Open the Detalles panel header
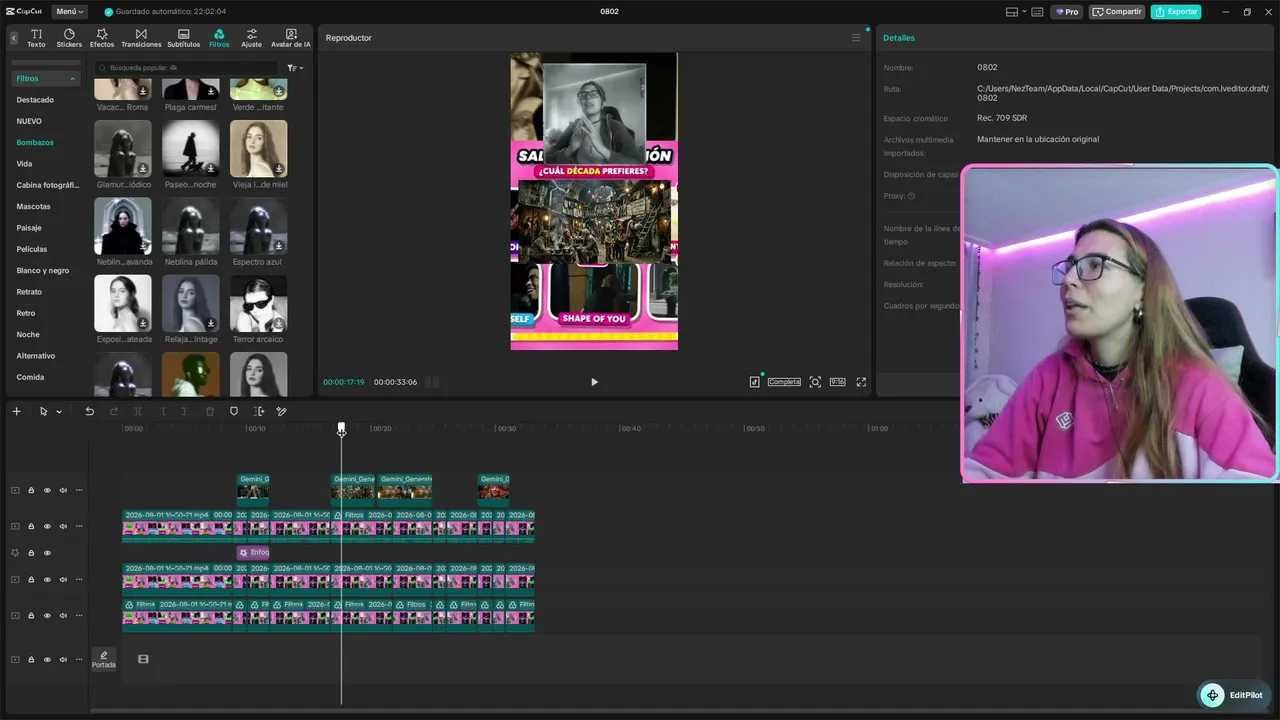Viewport: 1280px width, 720px height. (899, 38)
